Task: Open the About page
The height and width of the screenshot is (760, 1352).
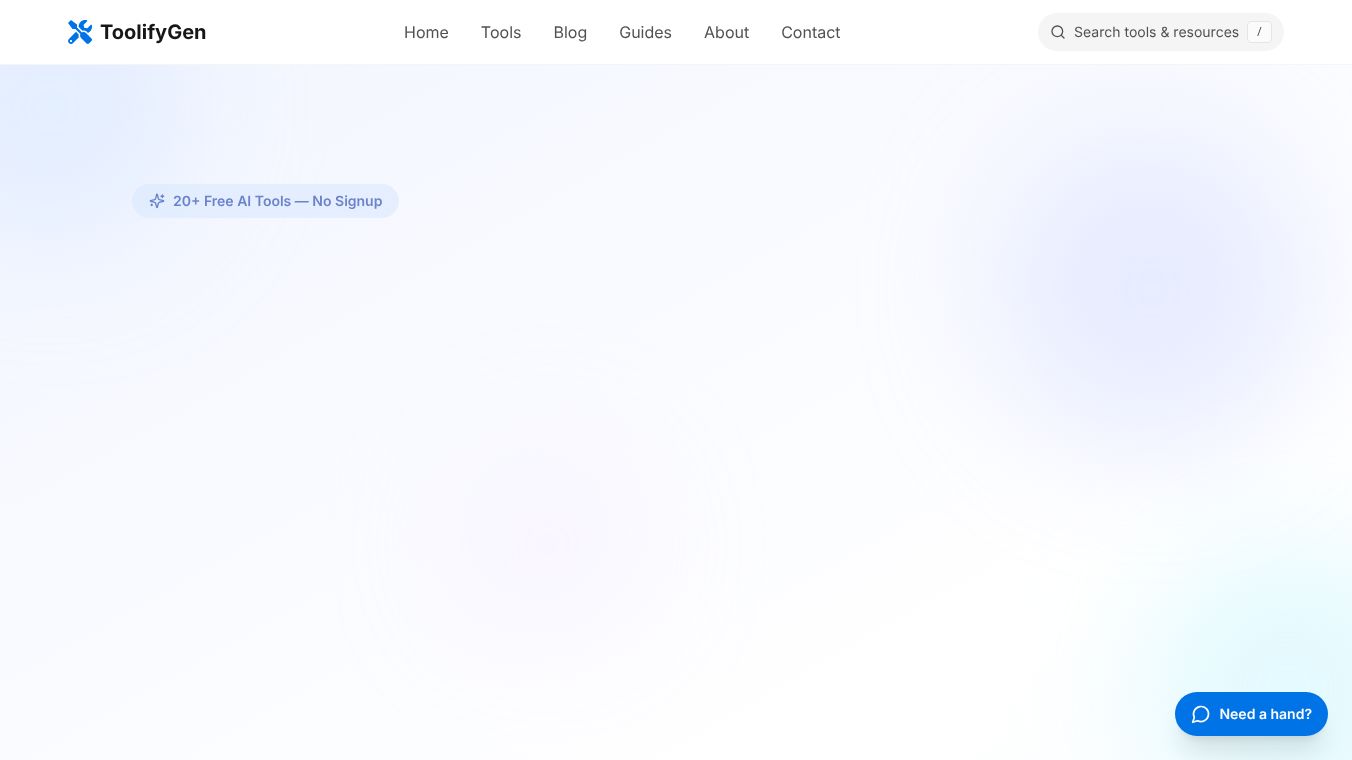Action: (726, 32)
